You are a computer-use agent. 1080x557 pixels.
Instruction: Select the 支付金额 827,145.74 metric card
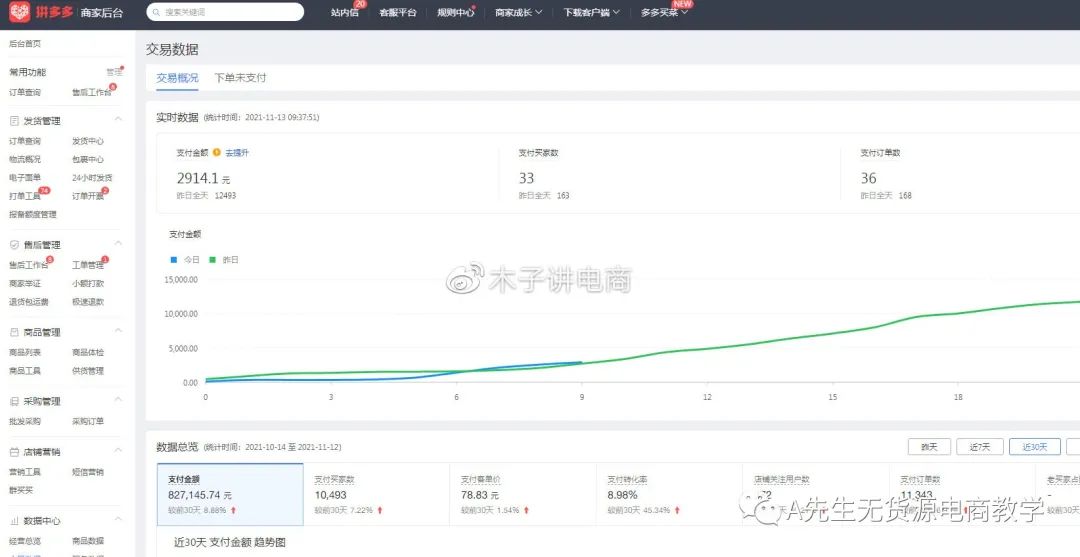tap(230, 494)
